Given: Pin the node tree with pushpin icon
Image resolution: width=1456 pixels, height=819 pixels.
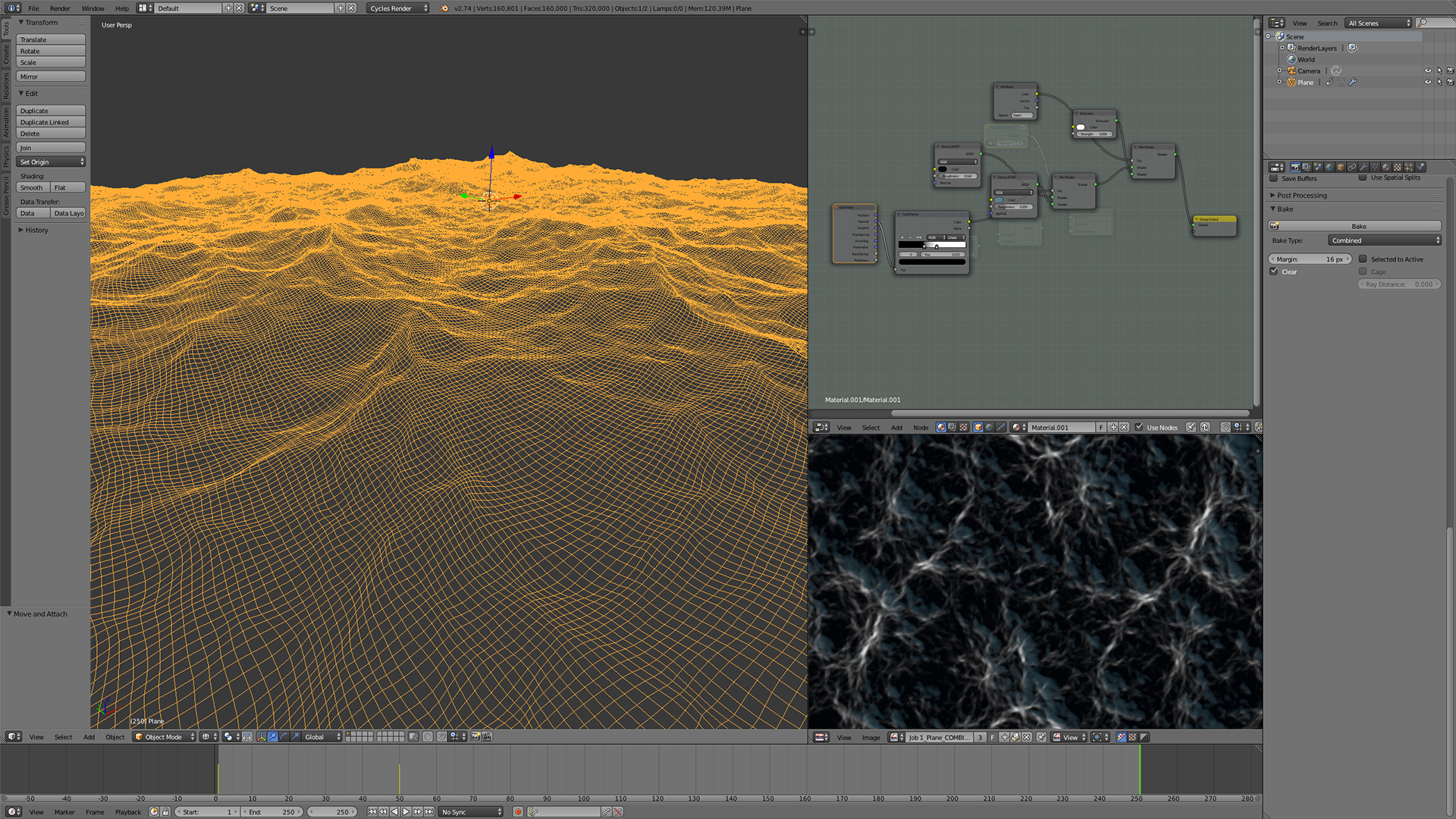Looking at the screenshot, I should click(x=1191, y=428).
